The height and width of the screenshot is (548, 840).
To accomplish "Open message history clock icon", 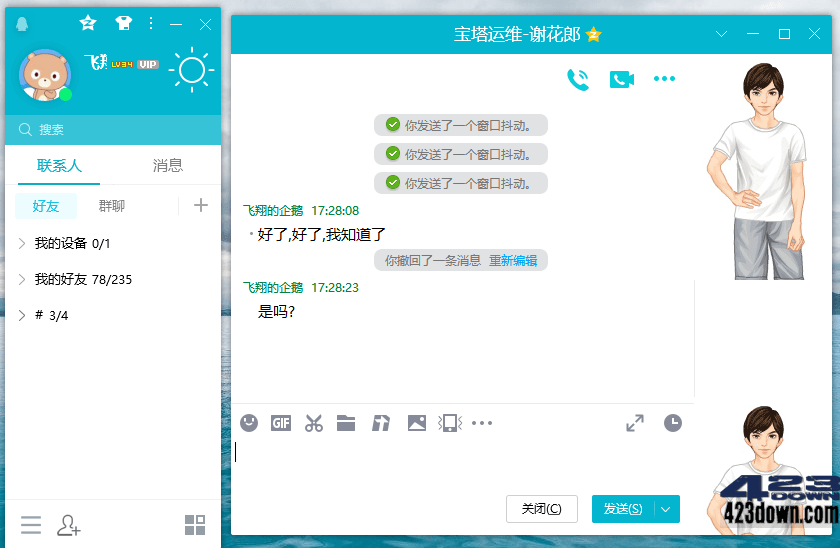I will tap(673, 423).
